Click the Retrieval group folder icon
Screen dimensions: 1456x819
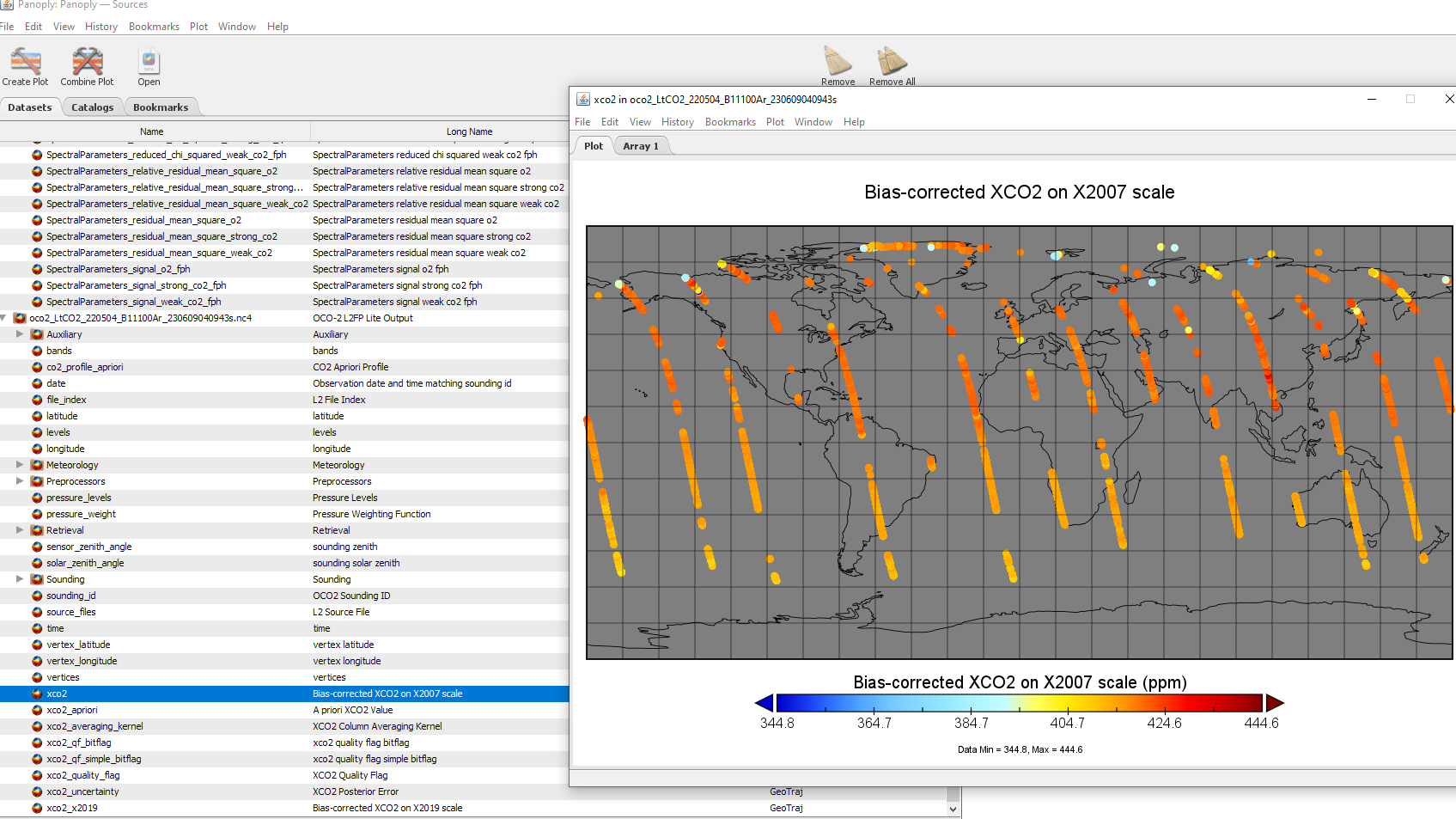click(x=37, y=530)
